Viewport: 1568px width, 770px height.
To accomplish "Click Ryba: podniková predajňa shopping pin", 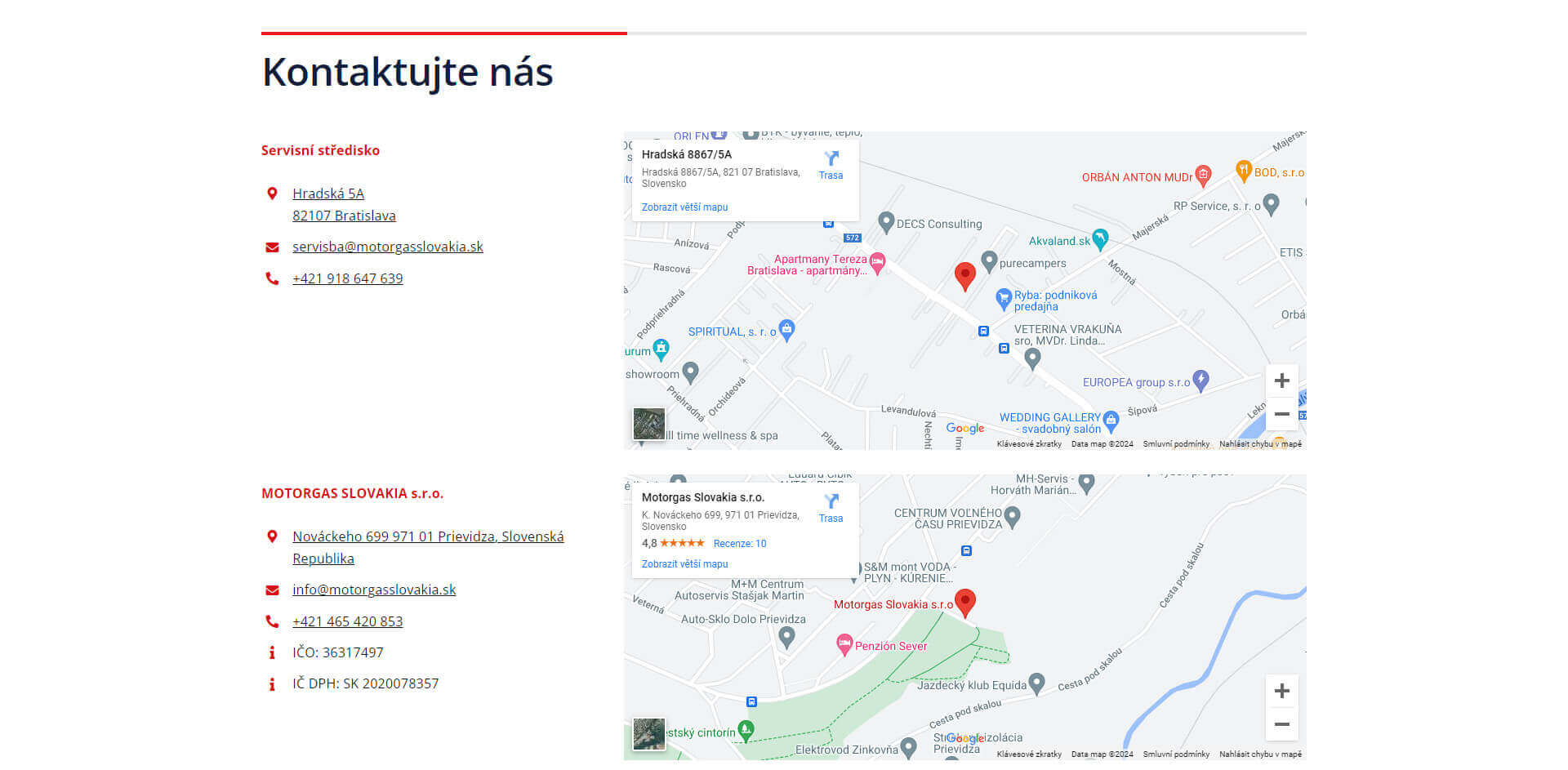I will (x=1004, y=299).
